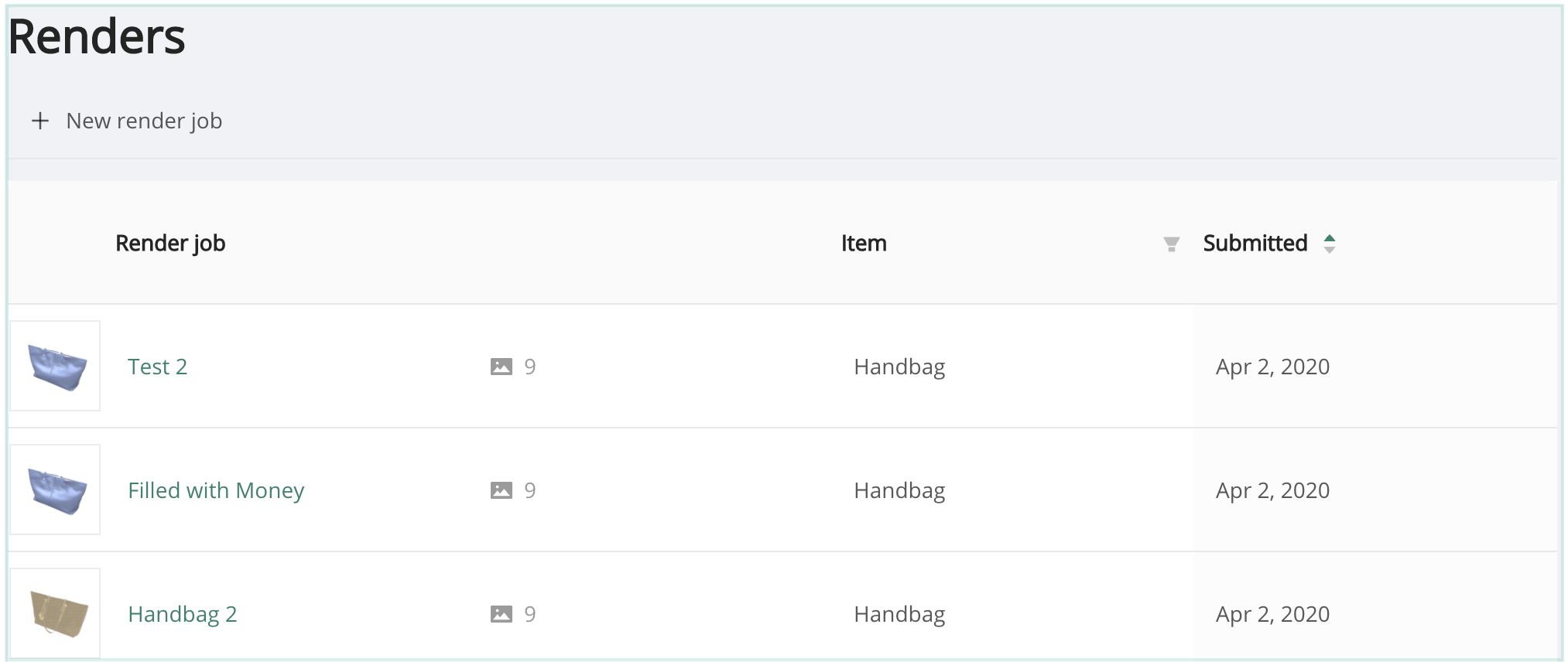Open the Handbag 2 render job link
The image size is (1568, 662).
[183, 614]
